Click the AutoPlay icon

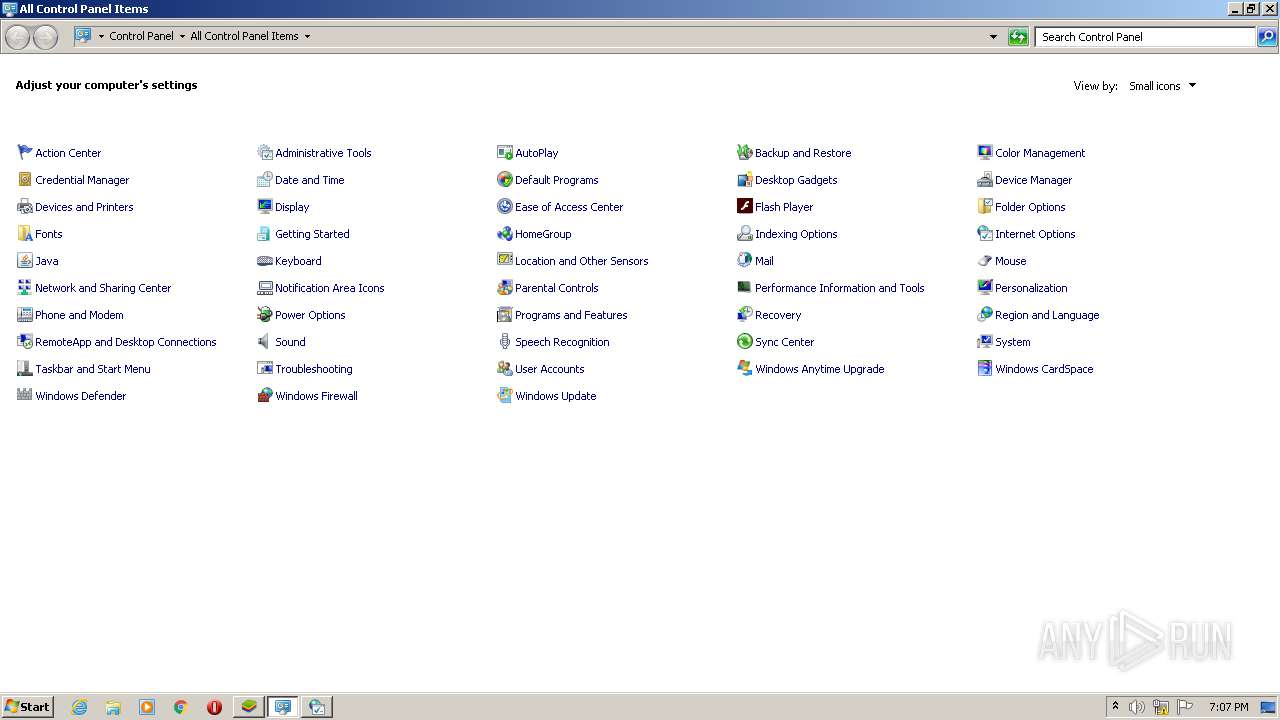tap(505, 152)
